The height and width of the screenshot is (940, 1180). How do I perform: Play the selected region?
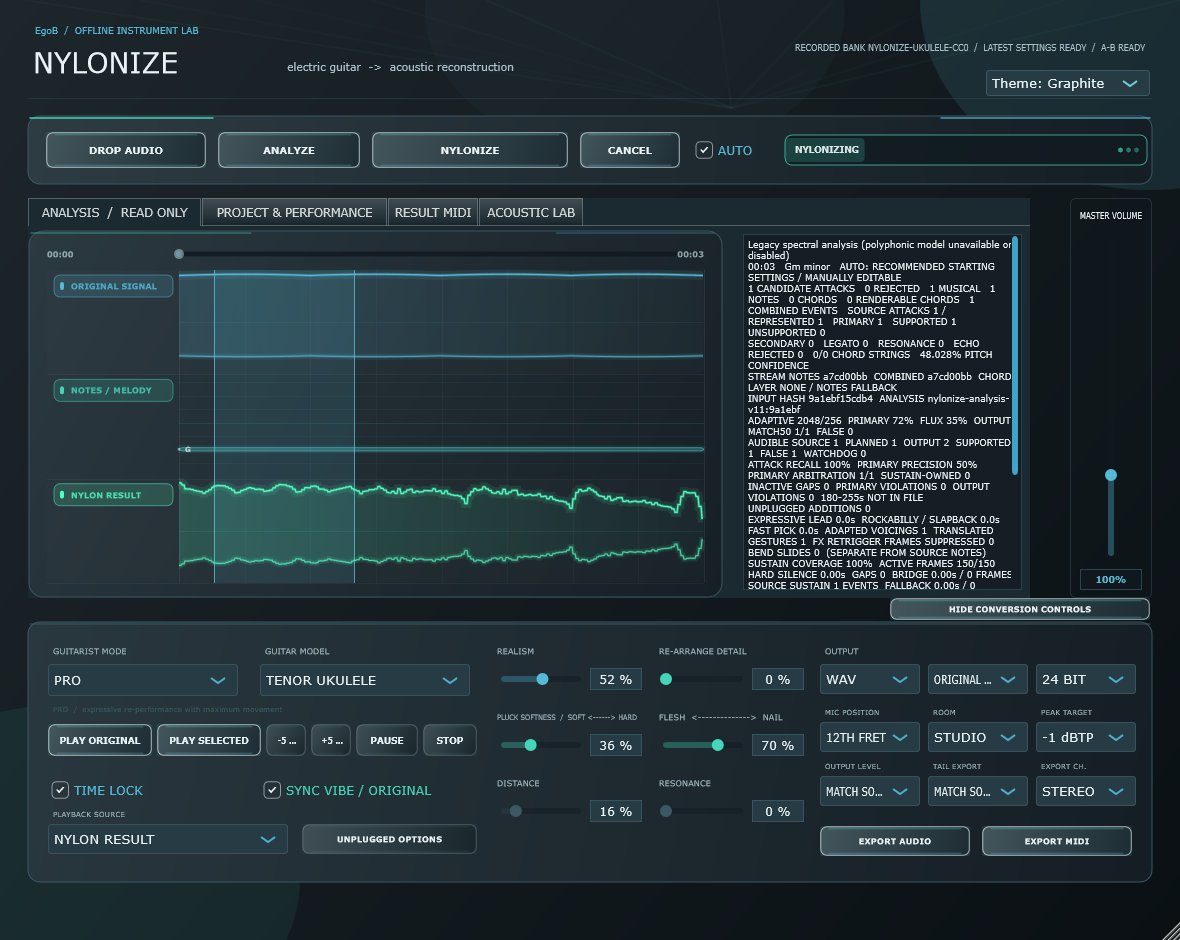coord(209,740)
